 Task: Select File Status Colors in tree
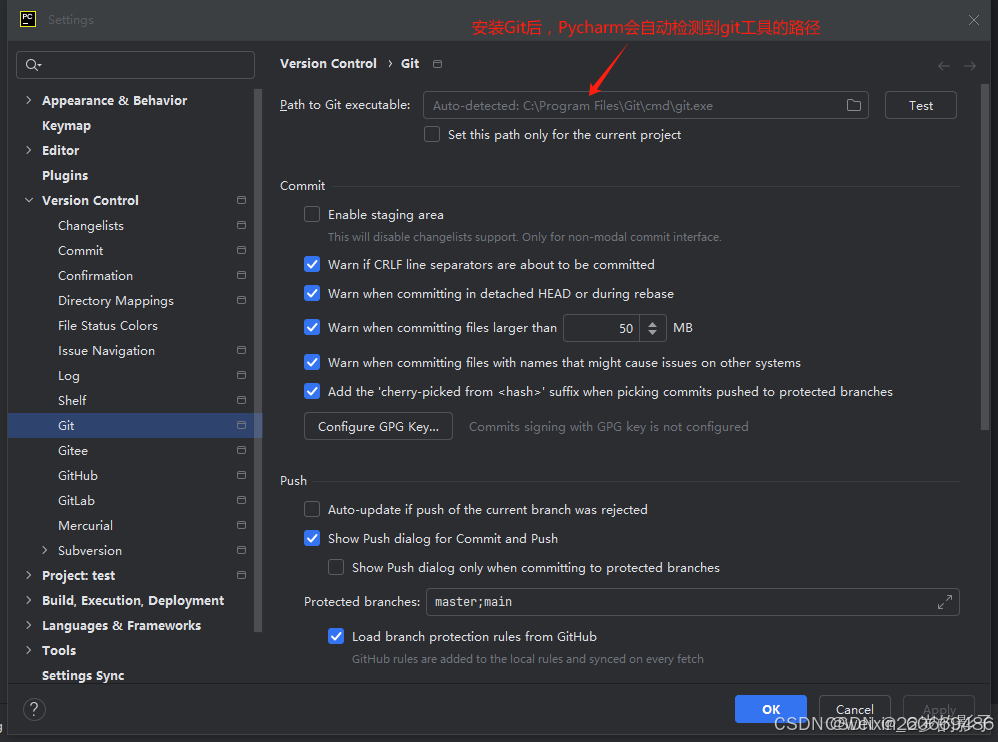pos(108,326)
